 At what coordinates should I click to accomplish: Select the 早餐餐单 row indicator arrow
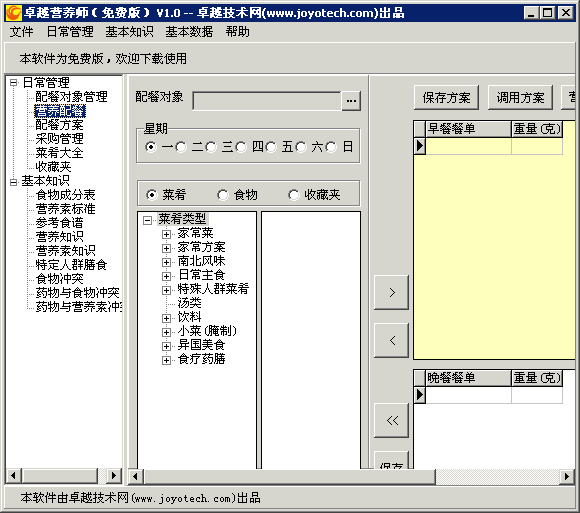(420, 145)
